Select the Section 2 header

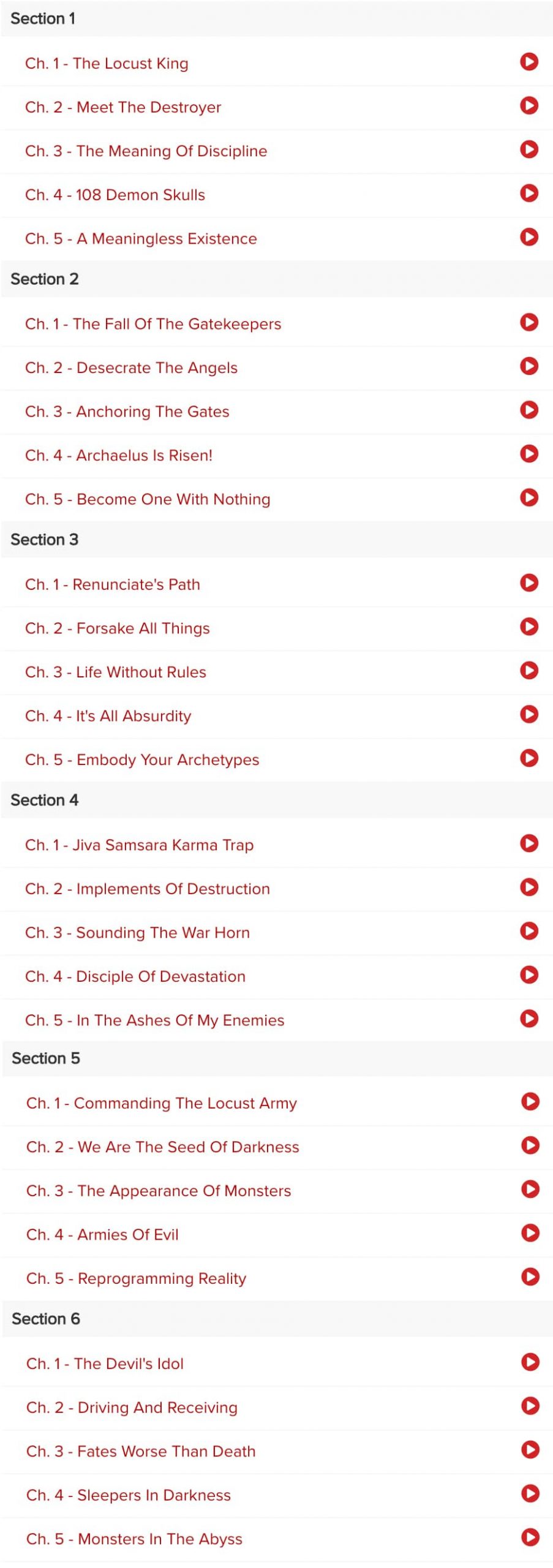point(277,279)
